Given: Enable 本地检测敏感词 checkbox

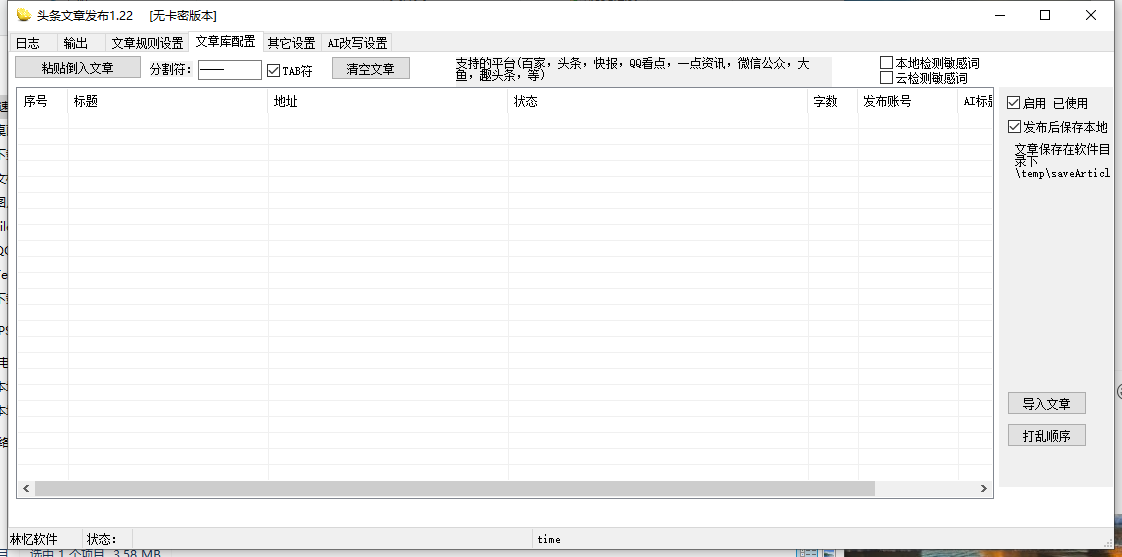Looking at the screenshot, I should pos(886,63).
